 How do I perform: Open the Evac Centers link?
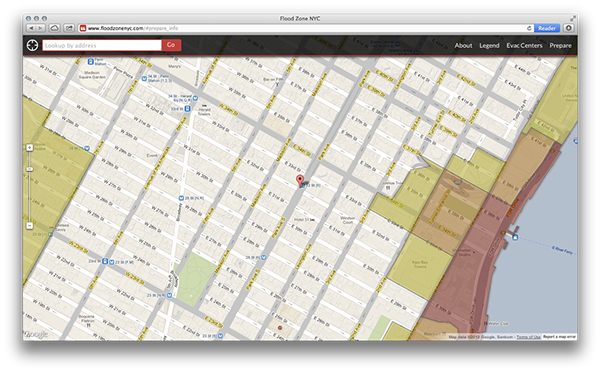pyautogui.click(x=524, y=46)
